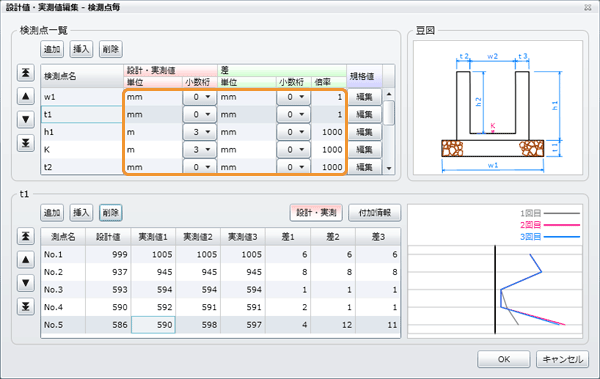
Task: Move down arrow in t1 section
Action: click(26, 283)
